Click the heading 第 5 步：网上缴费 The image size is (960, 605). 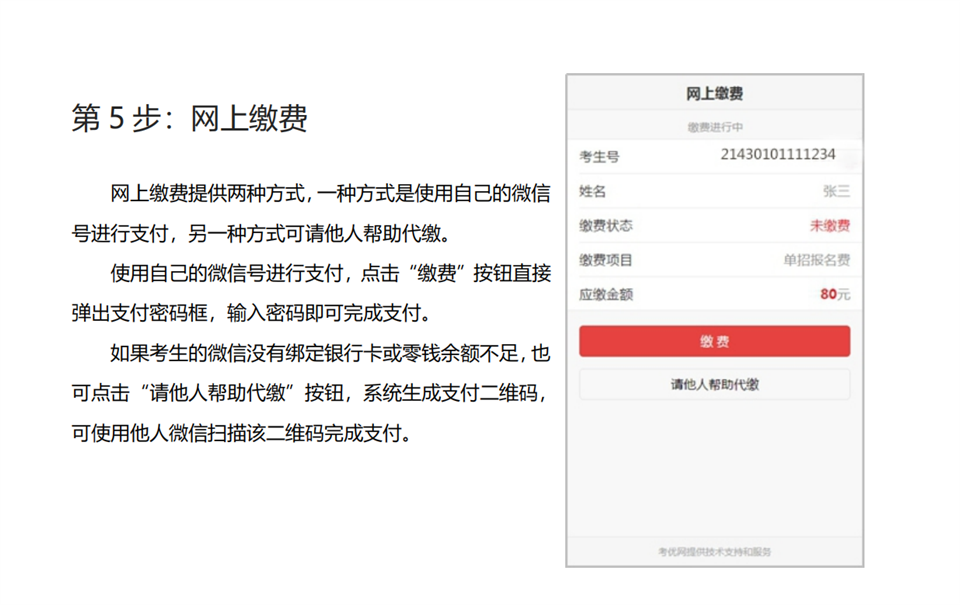tap(190, 118)
